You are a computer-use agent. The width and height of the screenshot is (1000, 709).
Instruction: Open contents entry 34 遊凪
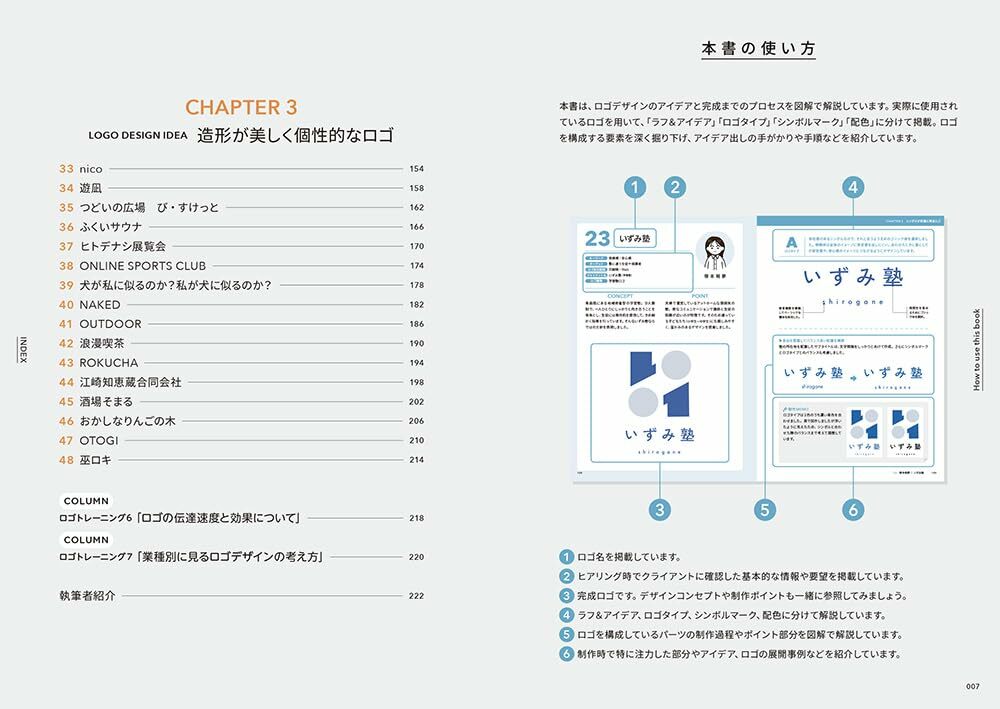click(241, 188)
